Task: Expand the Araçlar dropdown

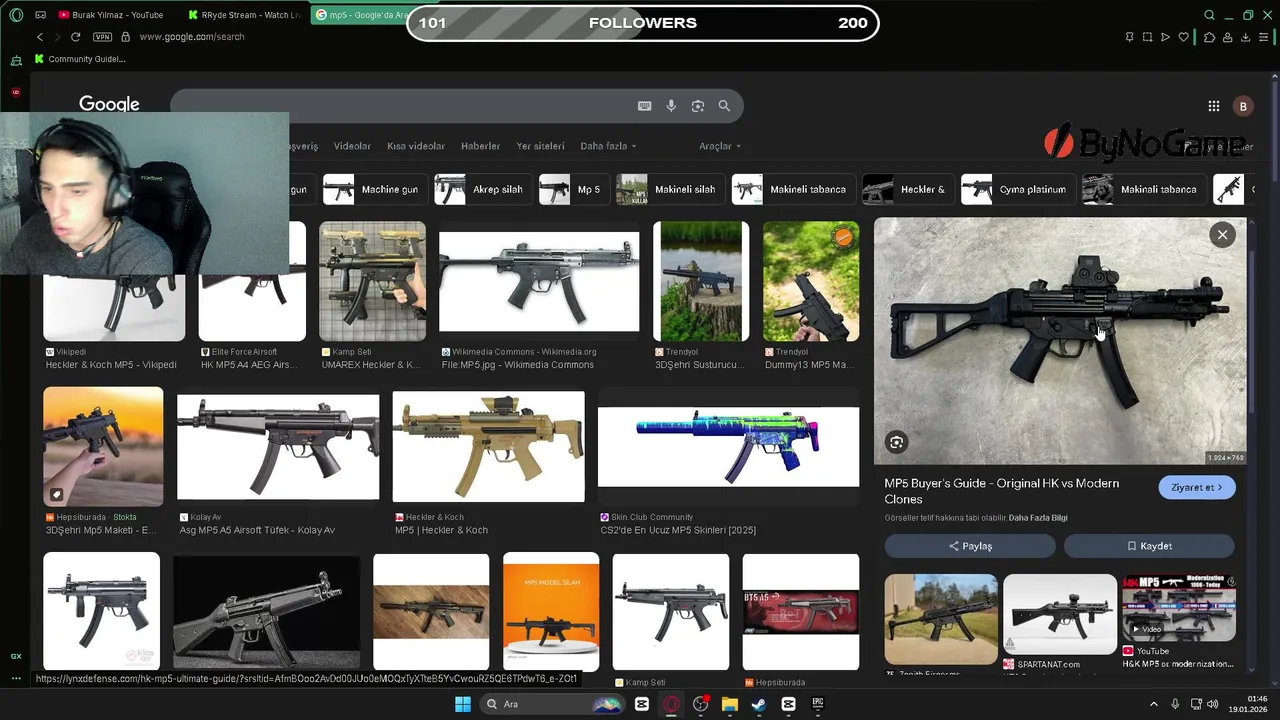Action: tap(720, 146)
